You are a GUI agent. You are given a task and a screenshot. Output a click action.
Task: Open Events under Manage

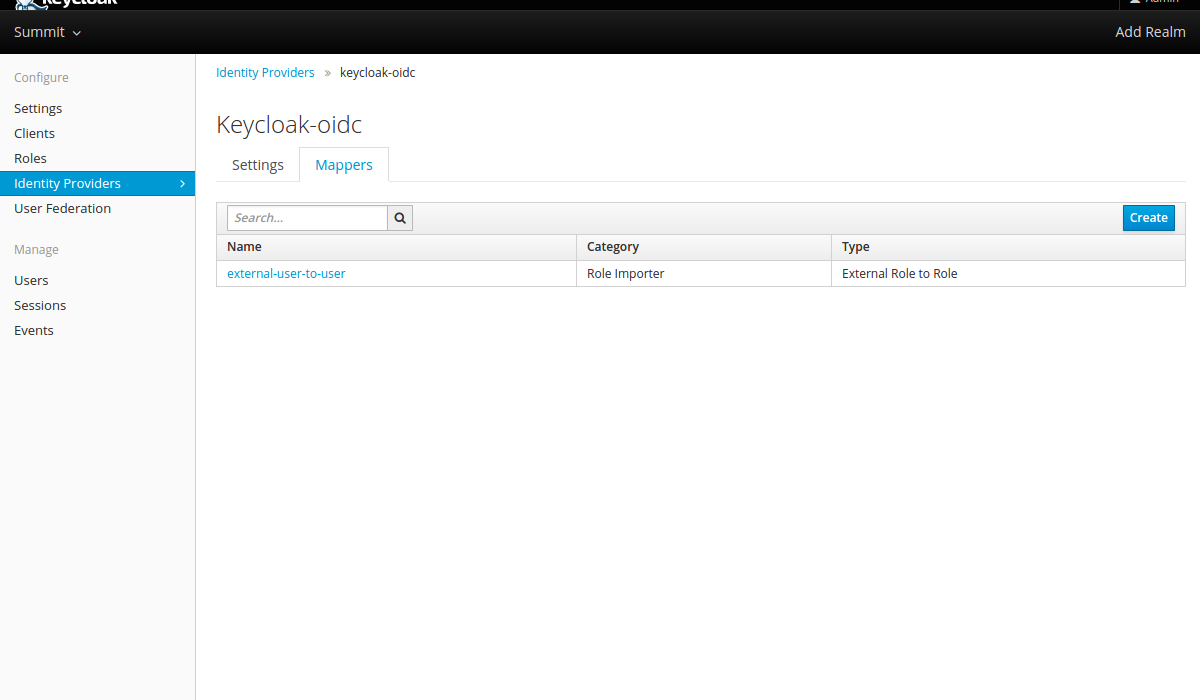click(x=34, y=330)
